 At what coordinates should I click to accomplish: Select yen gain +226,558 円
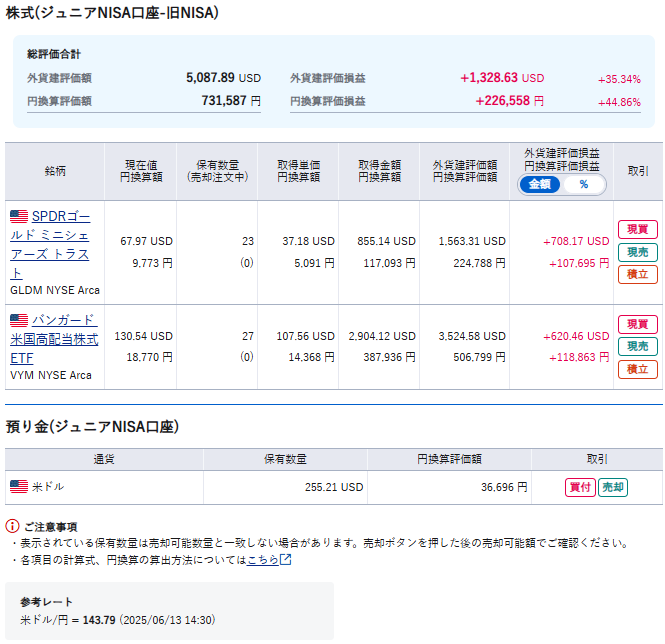point(509,101)
